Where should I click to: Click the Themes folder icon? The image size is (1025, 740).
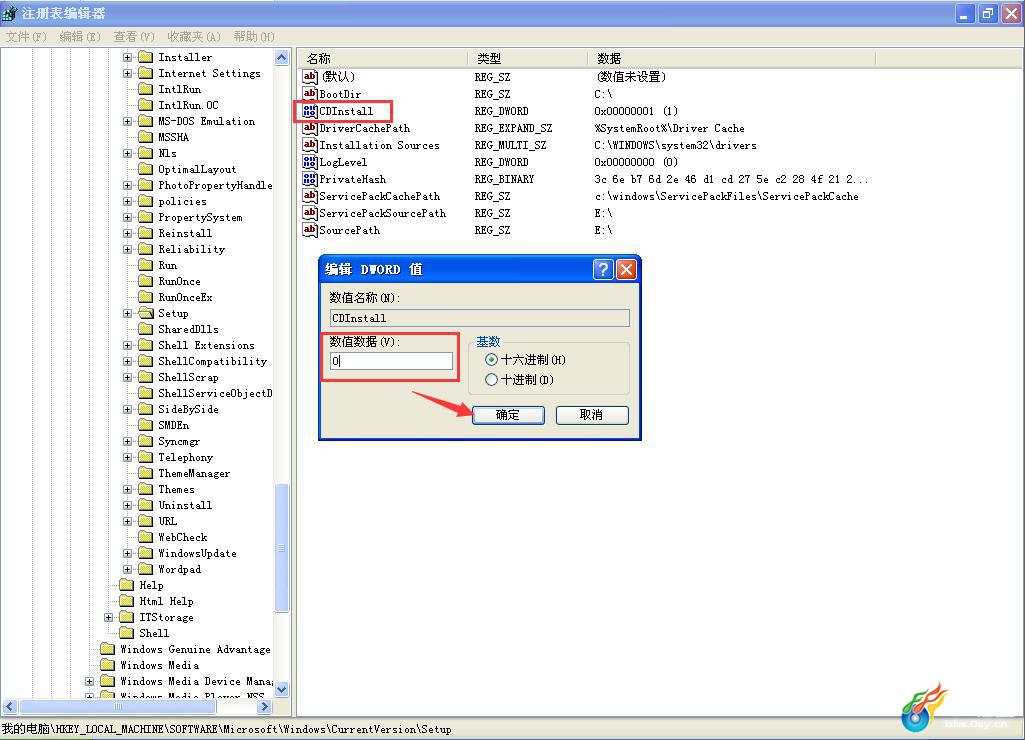[x=146, y=489]
